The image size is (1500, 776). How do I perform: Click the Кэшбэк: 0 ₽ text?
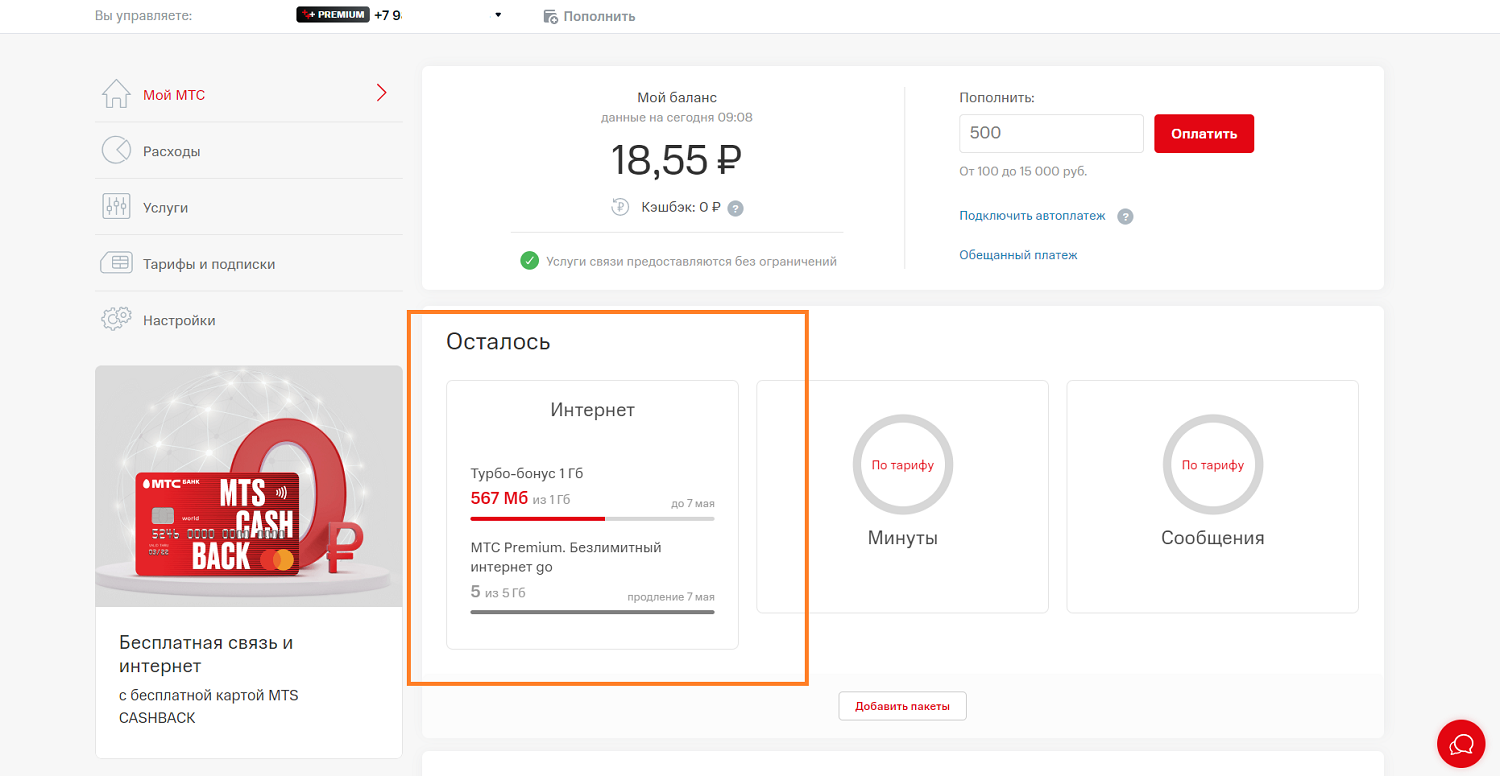click(681, 208)
